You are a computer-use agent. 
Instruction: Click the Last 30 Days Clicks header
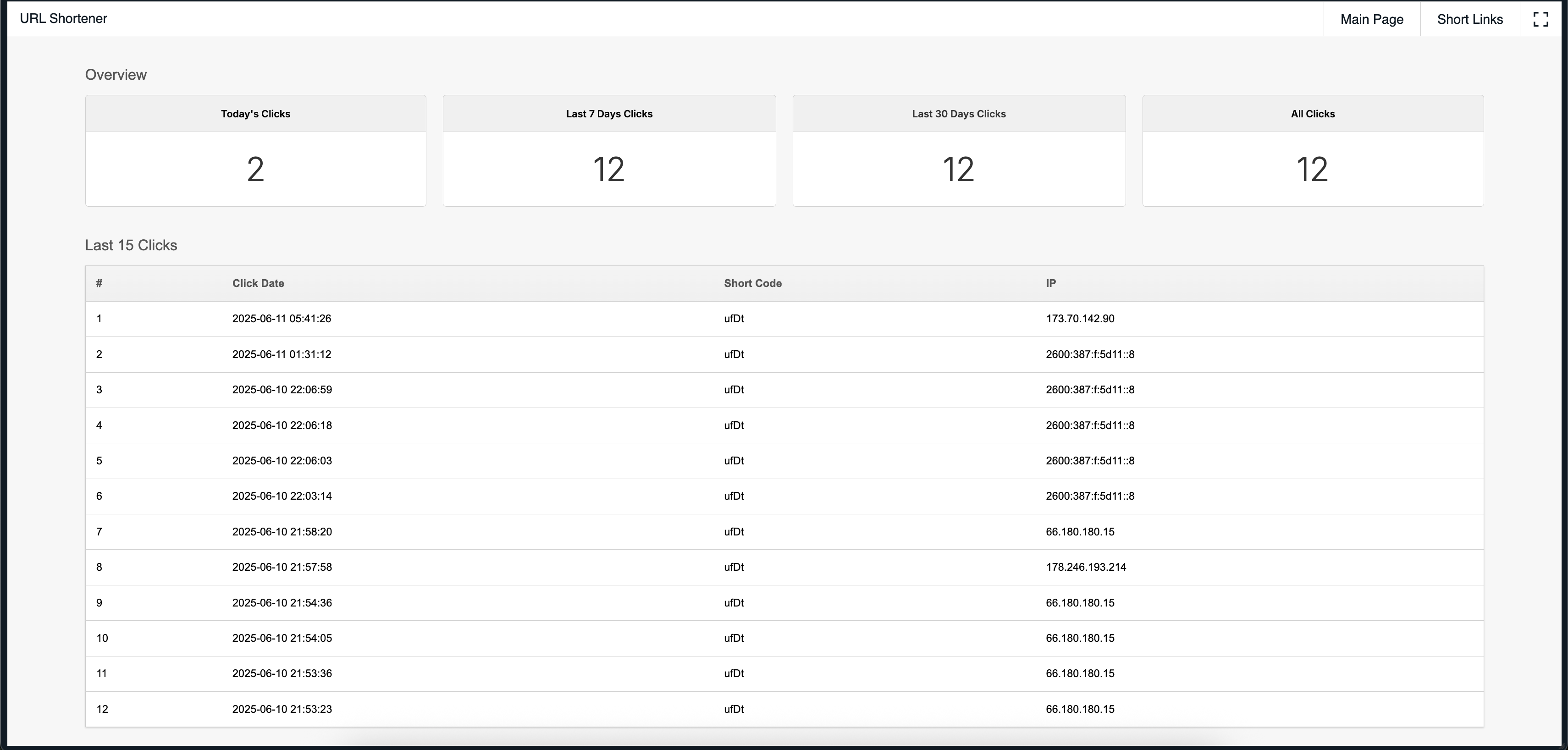point(958,114)
